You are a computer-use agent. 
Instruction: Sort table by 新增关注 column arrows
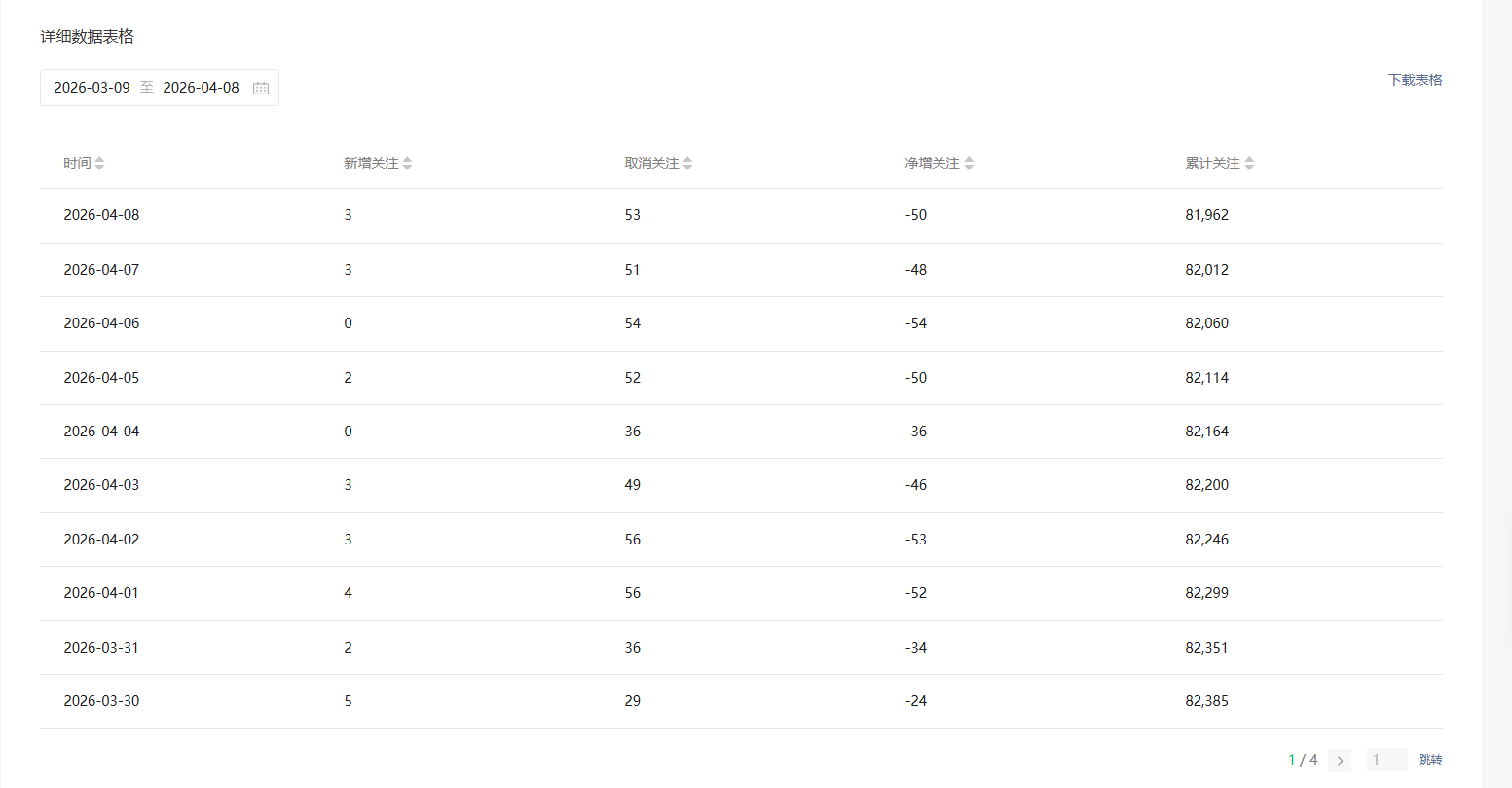click(407, 164)
